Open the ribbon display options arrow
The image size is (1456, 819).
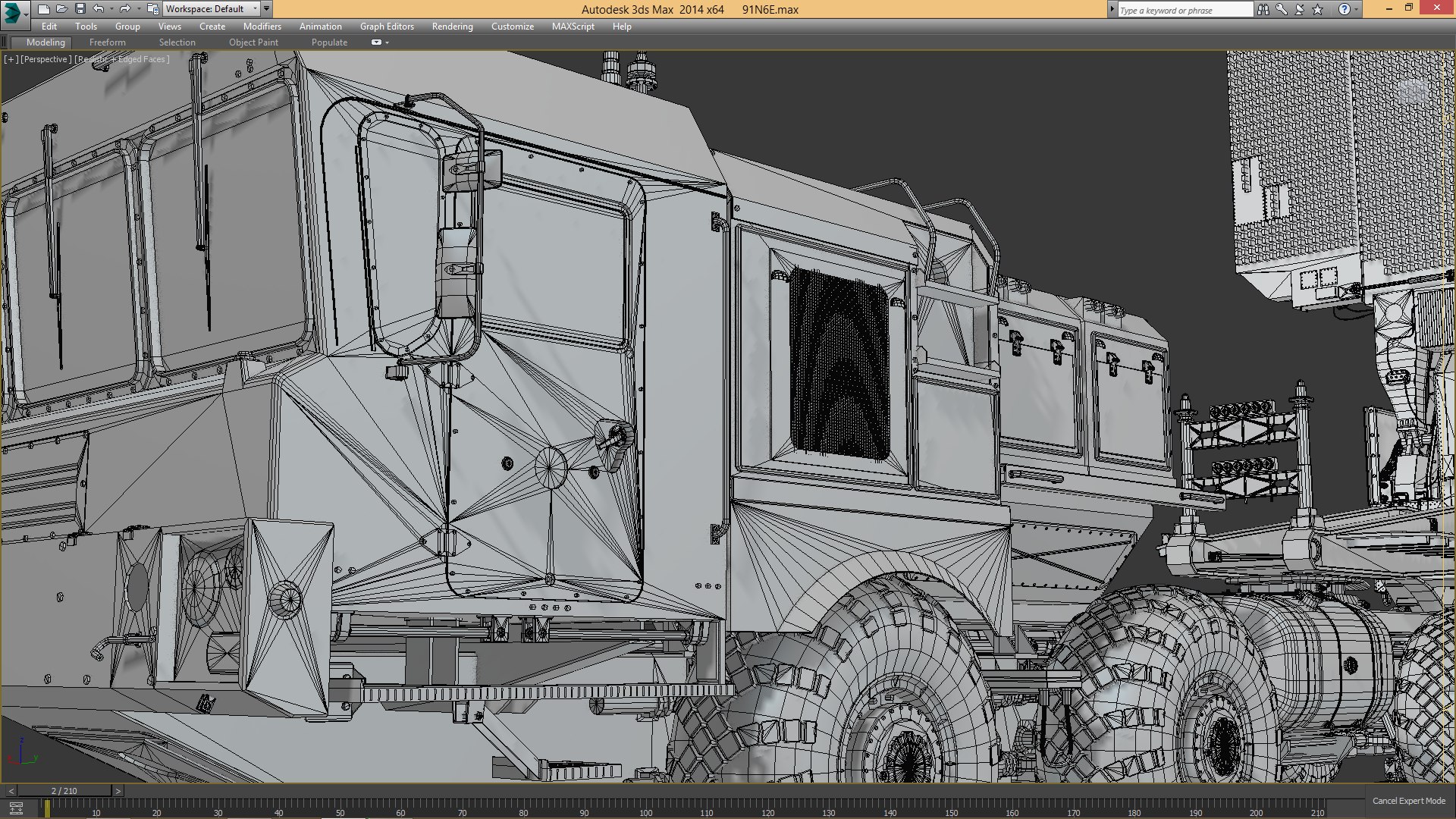coord(388,42)
